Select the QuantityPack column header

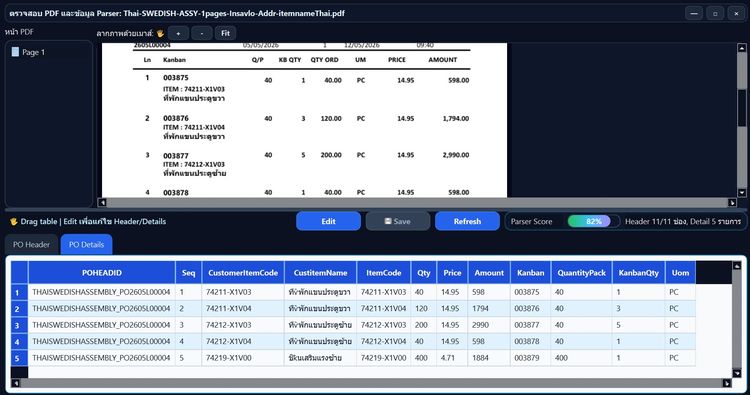(x=582, y=273)
